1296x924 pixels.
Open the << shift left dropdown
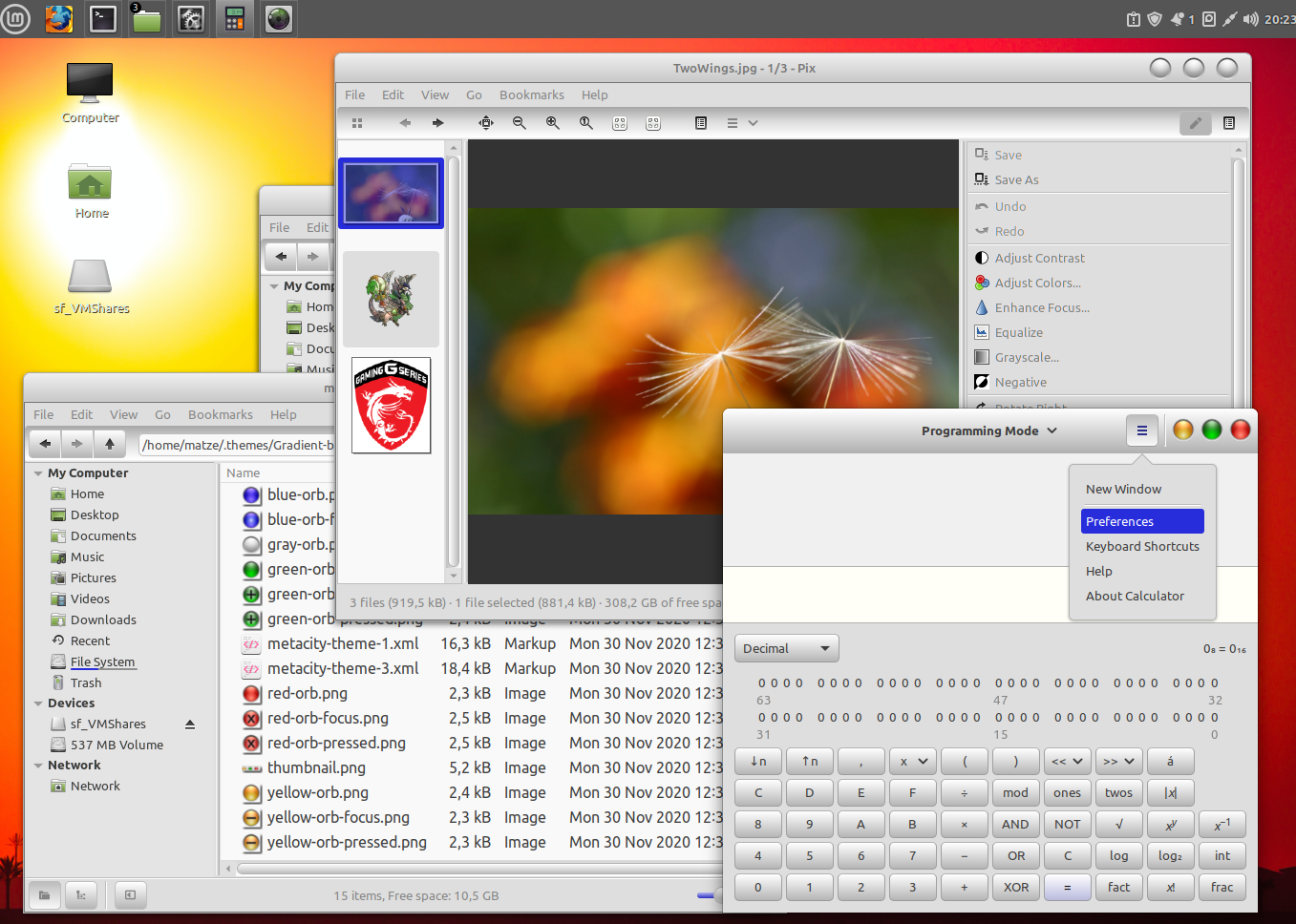click(x=1067, y=761)
